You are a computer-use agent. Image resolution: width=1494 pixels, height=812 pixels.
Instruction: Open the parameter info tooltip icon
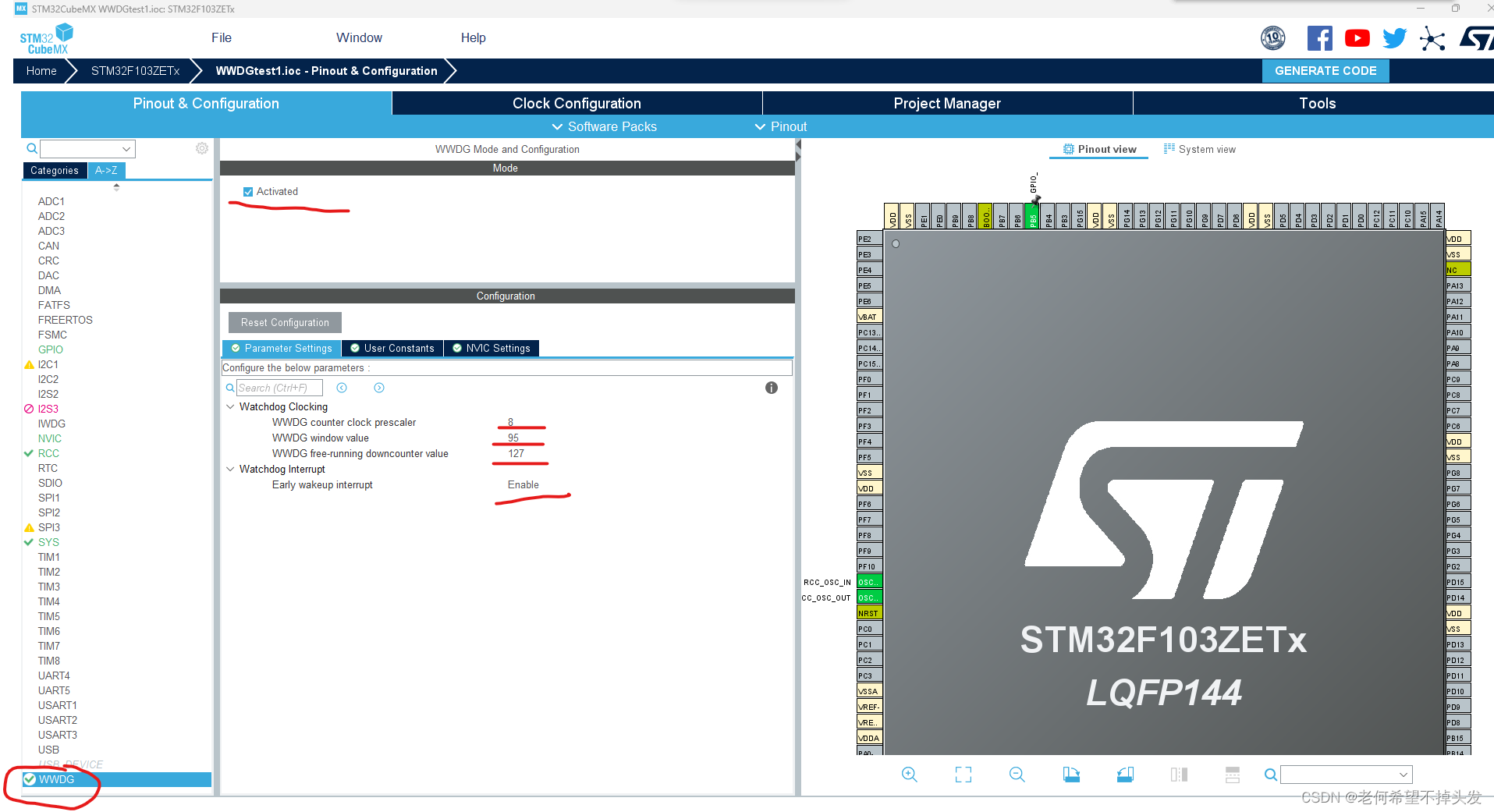pyautogui.click(x=771, y=388)
